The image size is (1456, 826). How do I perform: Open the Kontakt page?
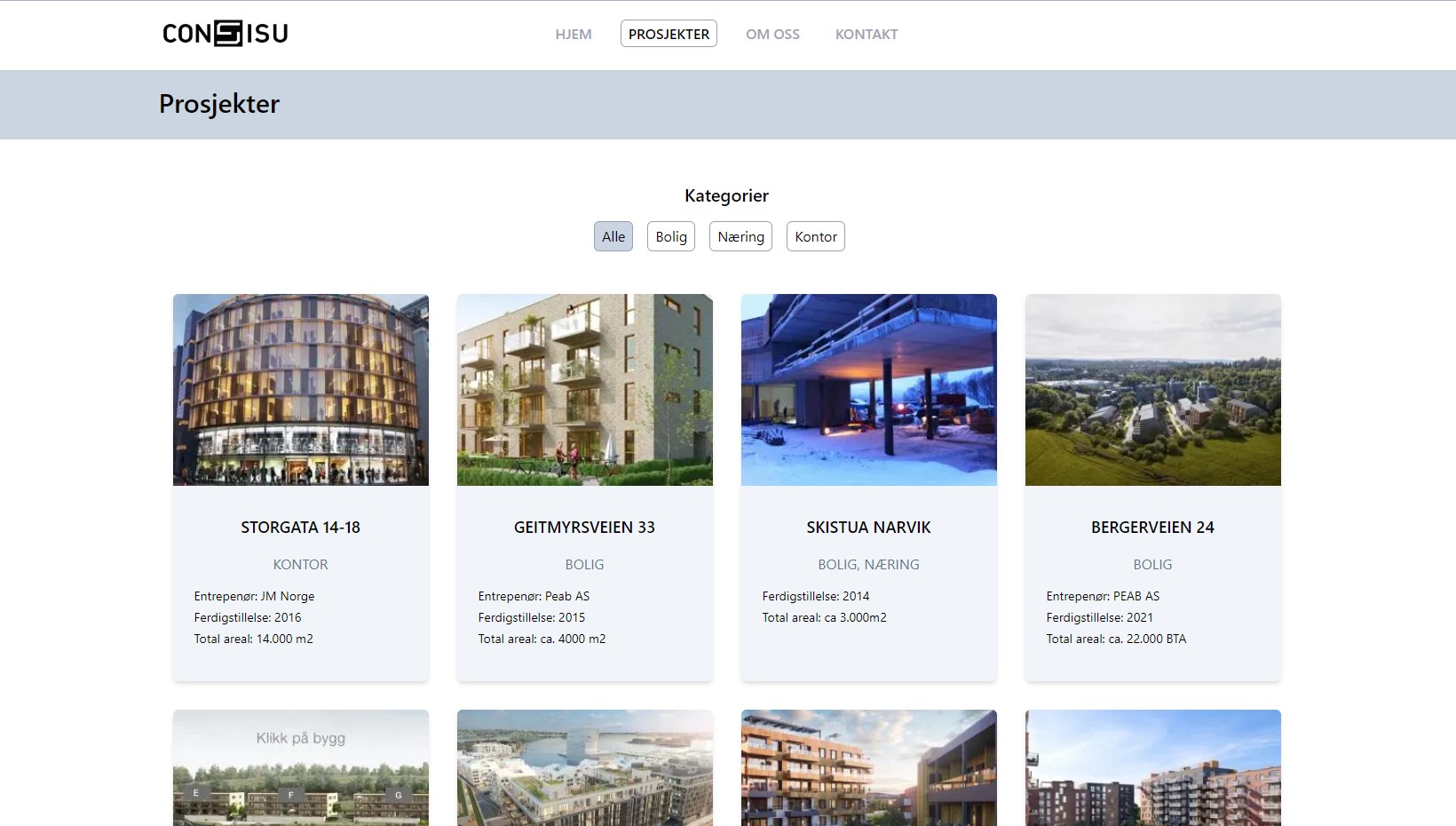pyautogui.click(x=866, y=34)
